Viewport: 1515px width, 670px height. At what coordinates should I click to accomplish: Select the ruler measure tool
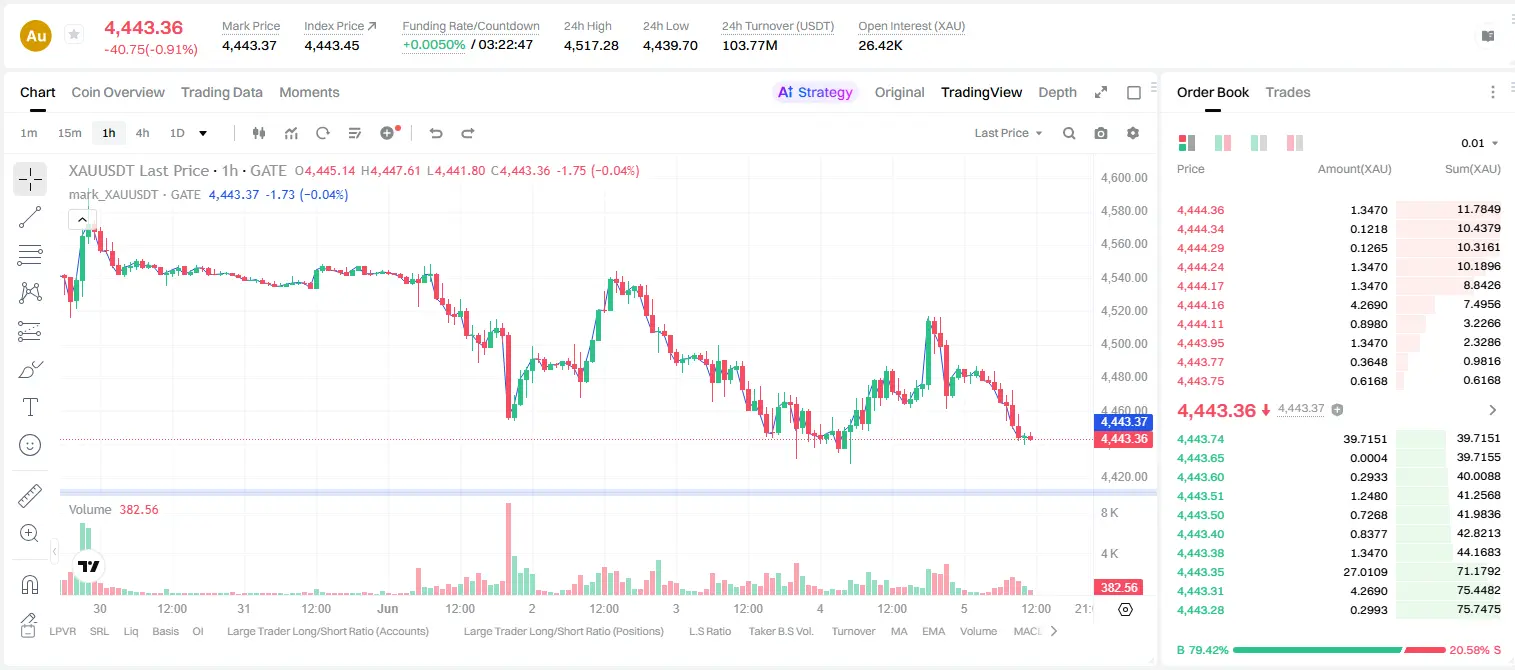(x=30, y=496)
